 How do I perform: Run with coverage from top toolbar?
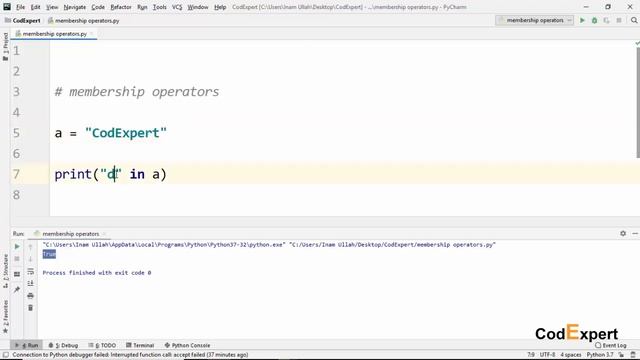pos(607,20)
